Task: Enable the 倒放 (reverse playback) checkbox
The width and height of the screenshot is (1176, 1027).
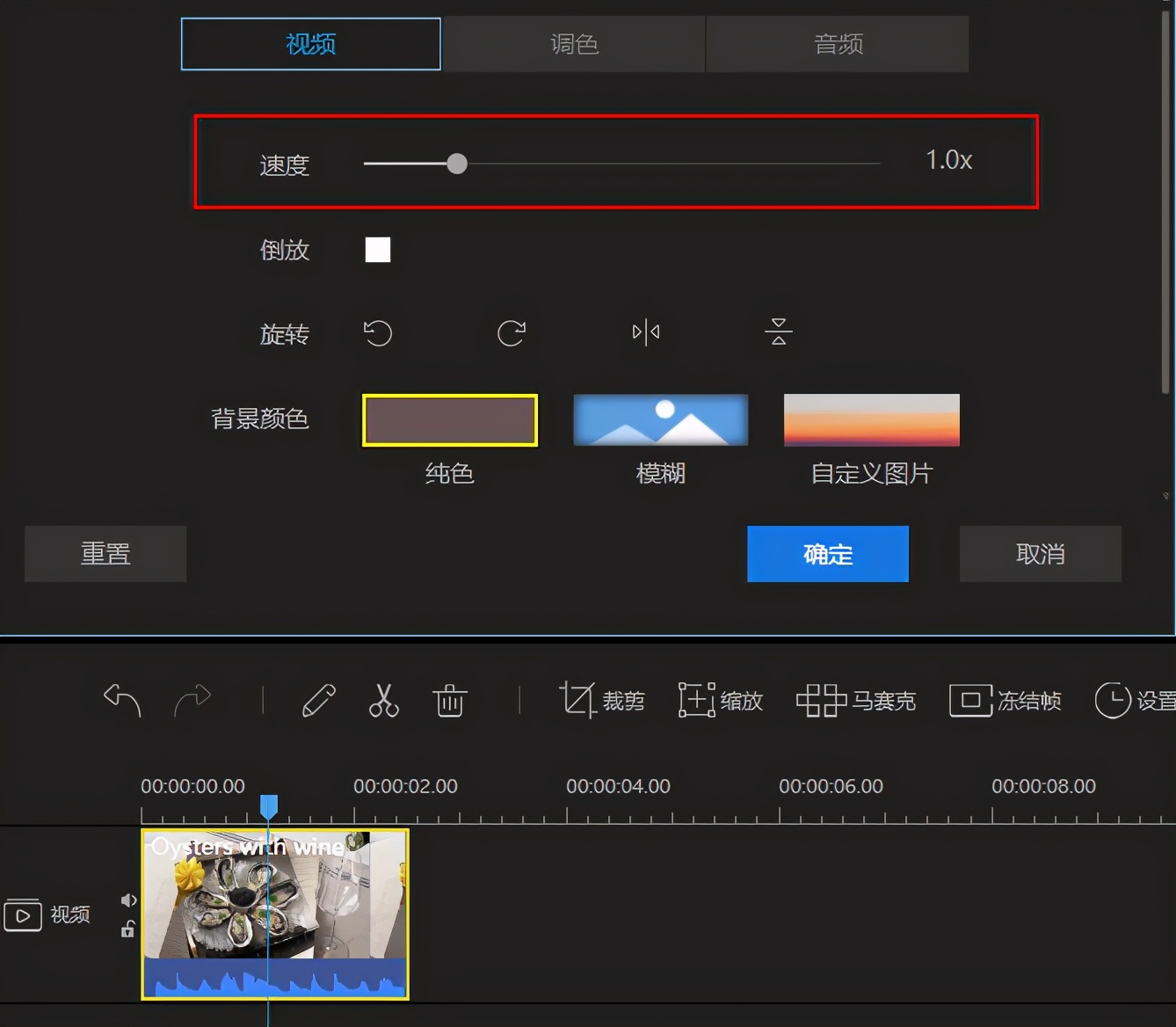Action: click(x=377, y=250)
